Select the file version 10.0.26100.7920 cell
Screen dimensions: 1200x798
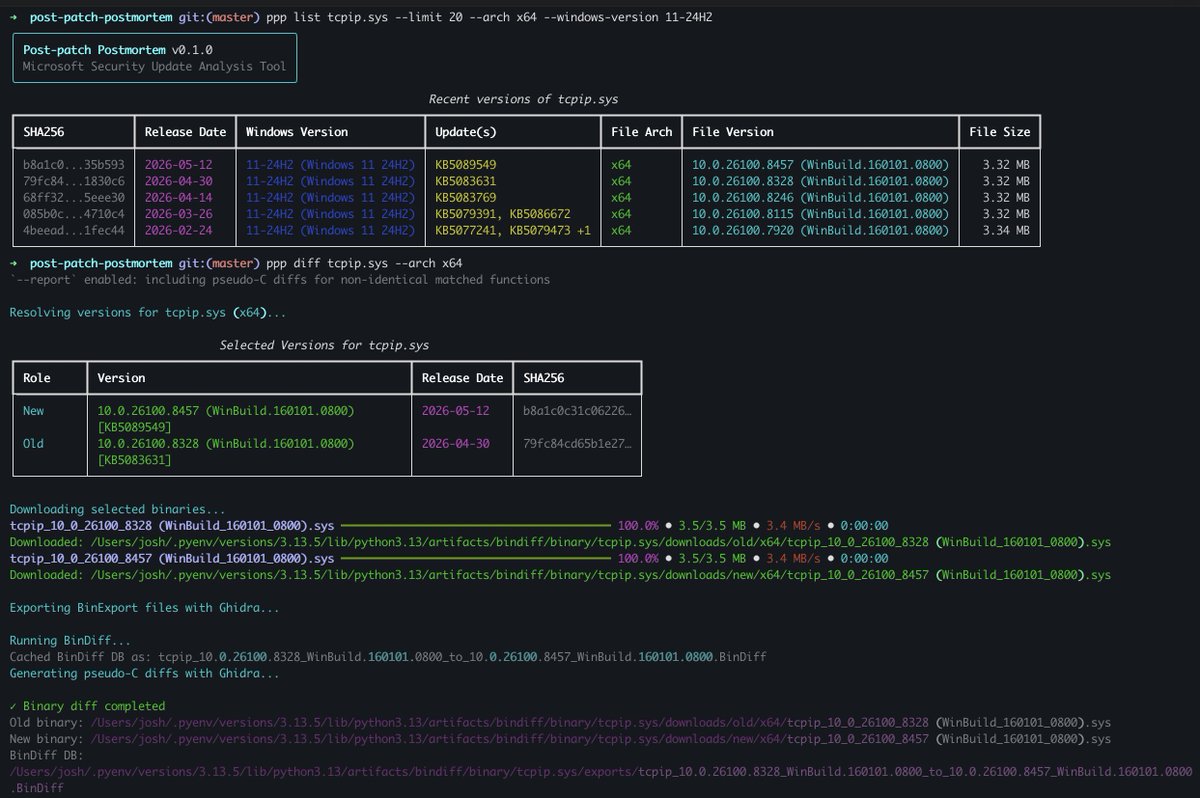coord(820,230)
